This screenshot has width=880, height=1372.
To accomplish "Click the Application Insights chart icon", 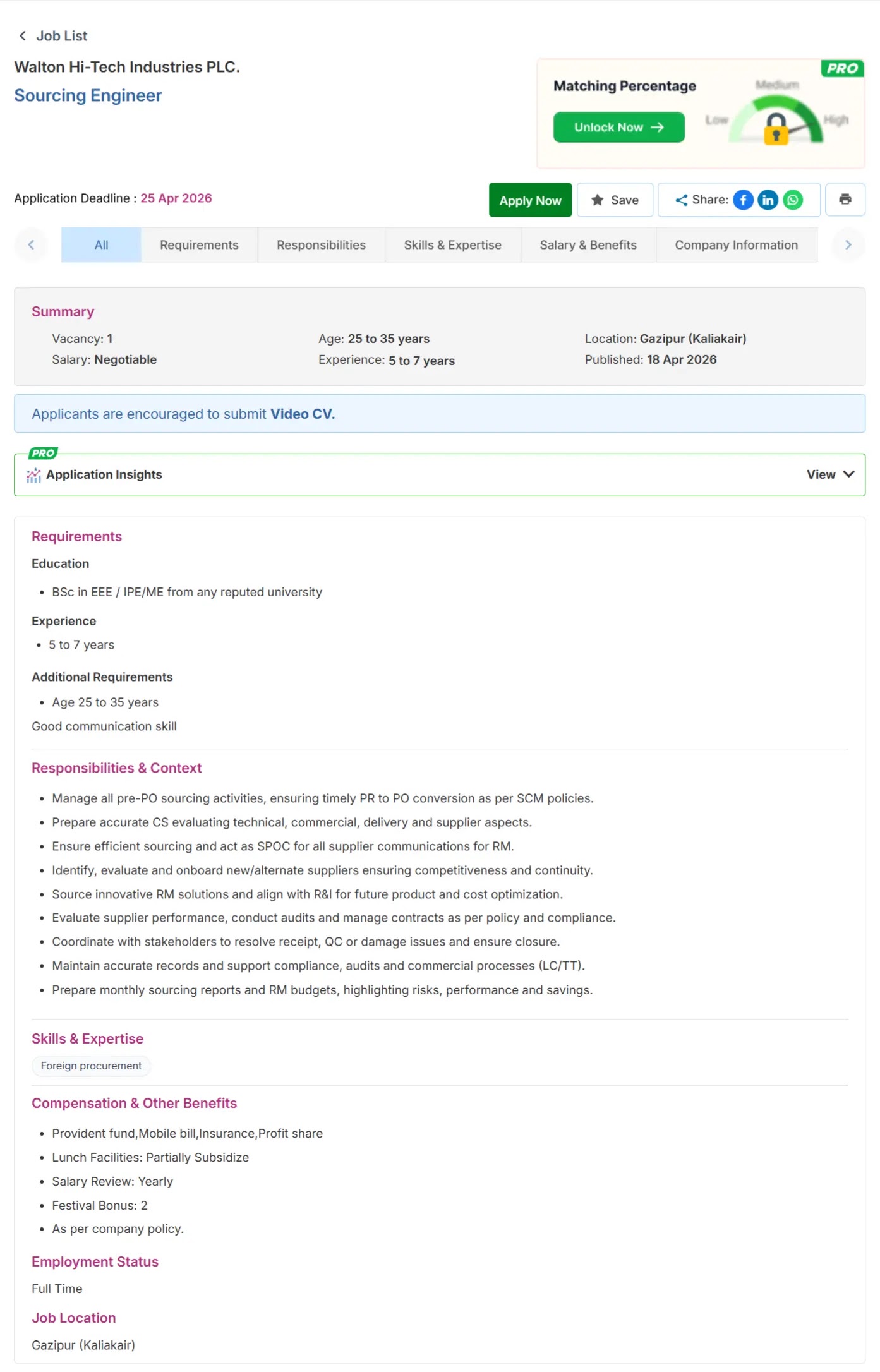I will point(33,475).
